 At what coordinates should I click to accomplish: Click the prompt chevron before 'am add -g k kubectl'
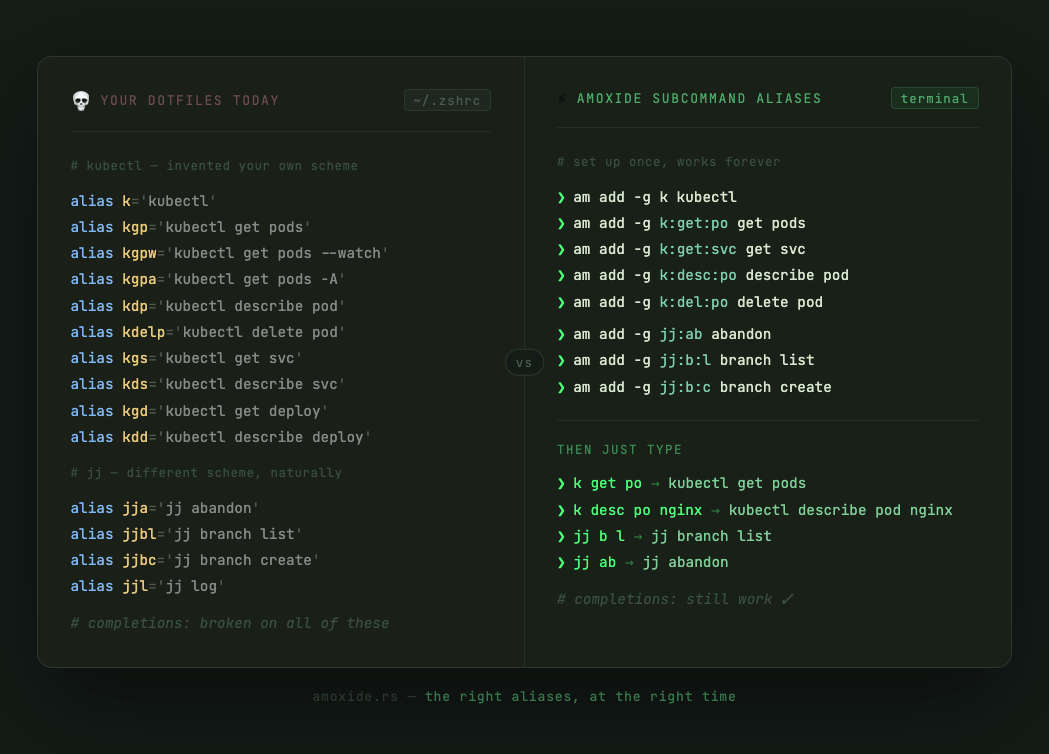[x=561, y=197]
